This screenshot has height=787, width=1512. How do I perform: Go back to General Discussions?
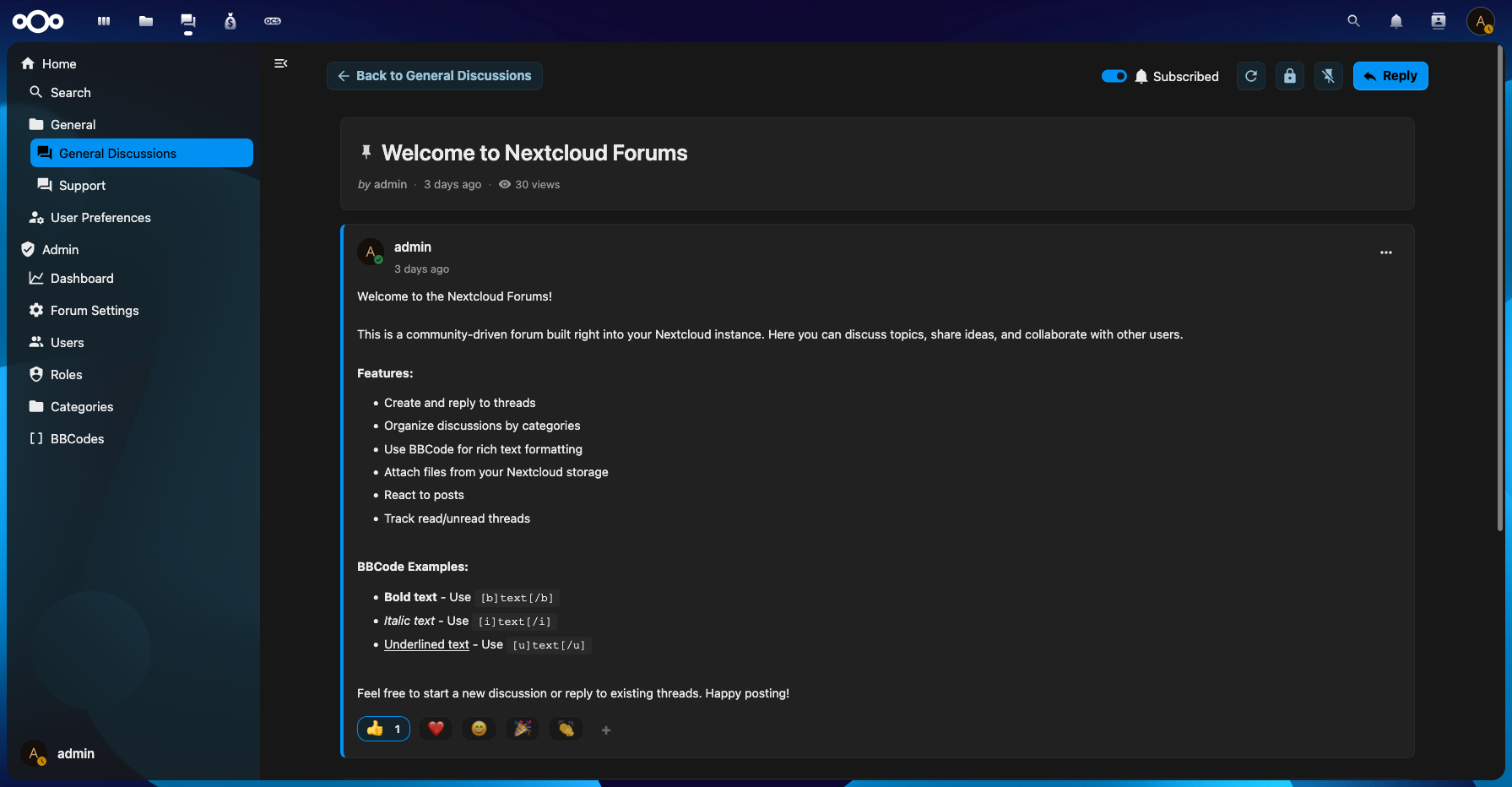point(435,76)
